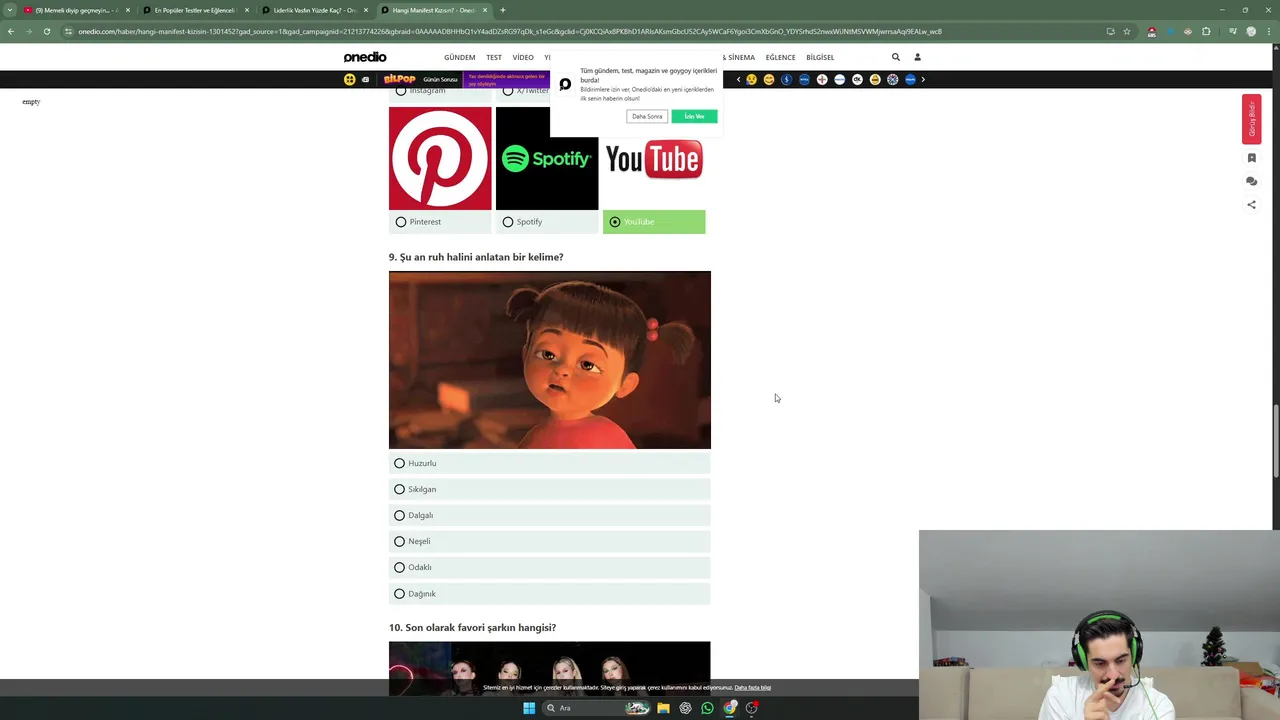Select the Sıkılgan answer

[549, 489]
